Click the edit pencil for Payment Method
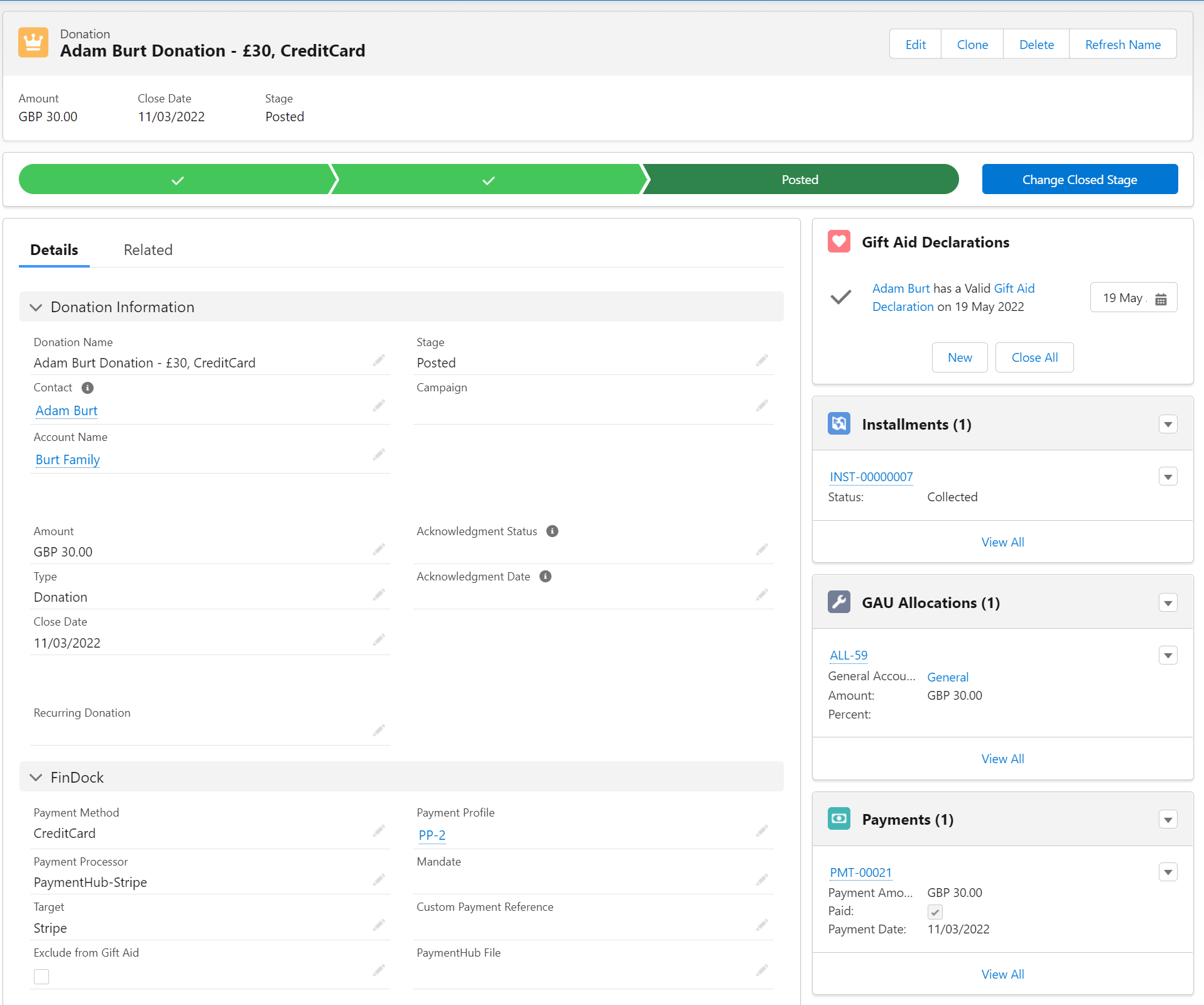This screenshot has height=1005, width=1204. pyautogui.click(x=378, y=831)
